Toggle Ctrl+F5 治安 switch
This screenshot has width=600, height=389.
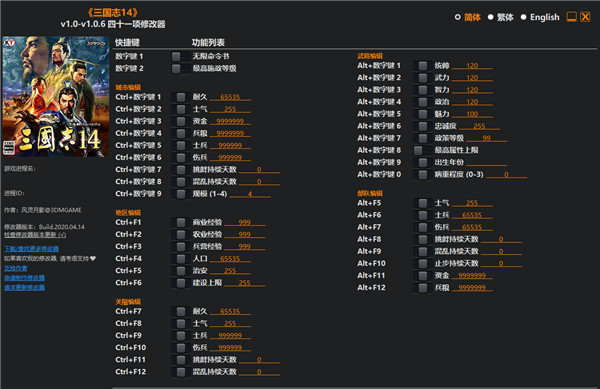[181, 271]
